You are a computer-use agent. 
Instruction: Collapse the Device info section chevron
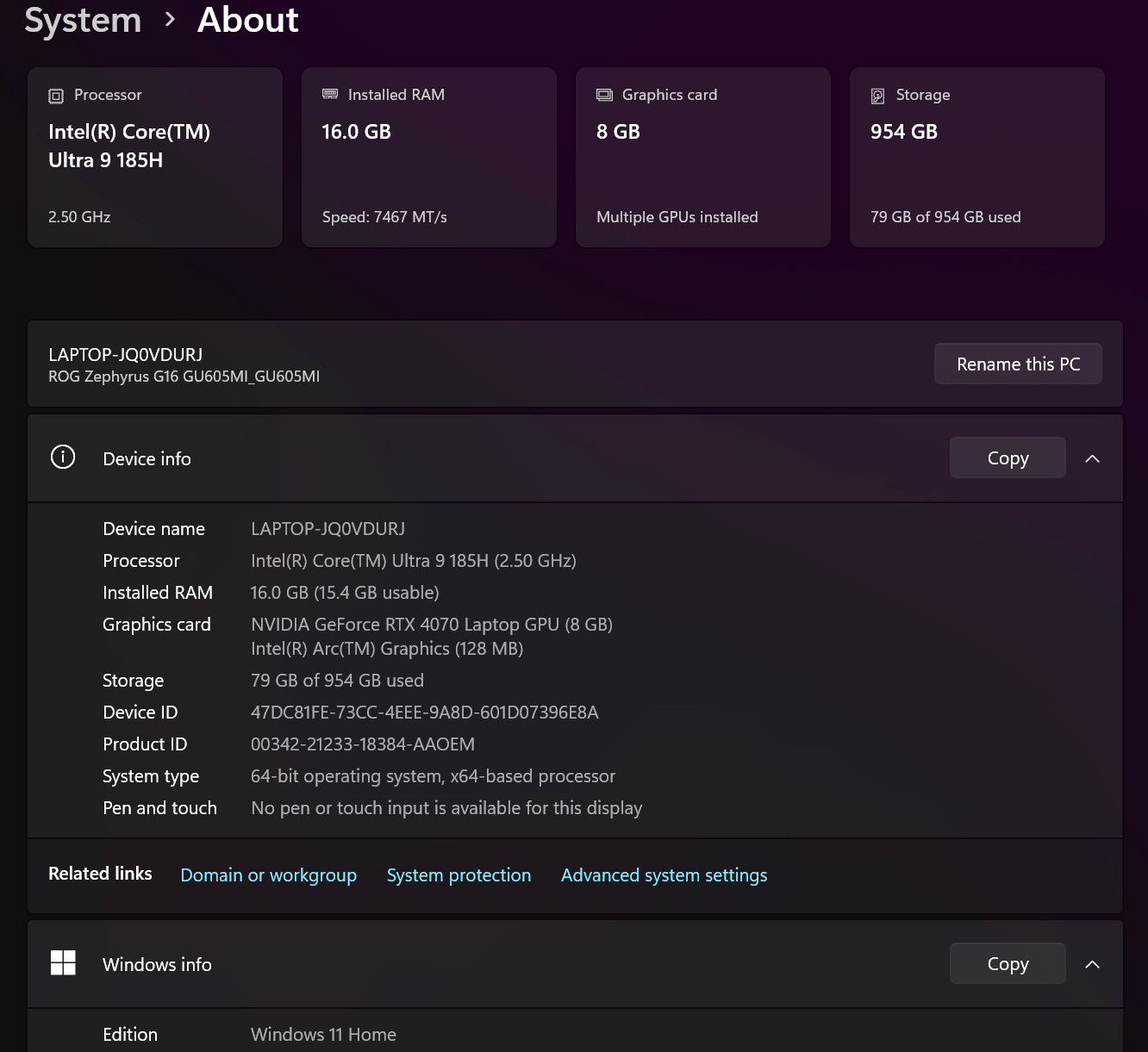coord(1092,458)
